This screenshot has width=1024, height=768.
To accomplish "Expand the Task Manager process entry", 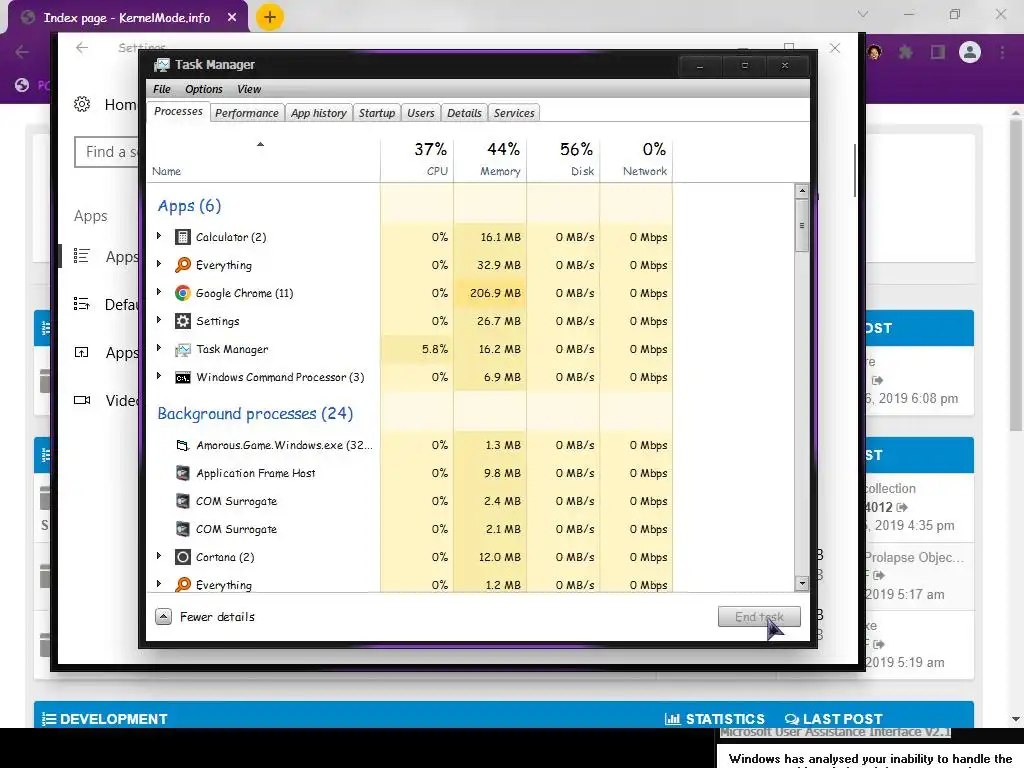I will point(159,348).
